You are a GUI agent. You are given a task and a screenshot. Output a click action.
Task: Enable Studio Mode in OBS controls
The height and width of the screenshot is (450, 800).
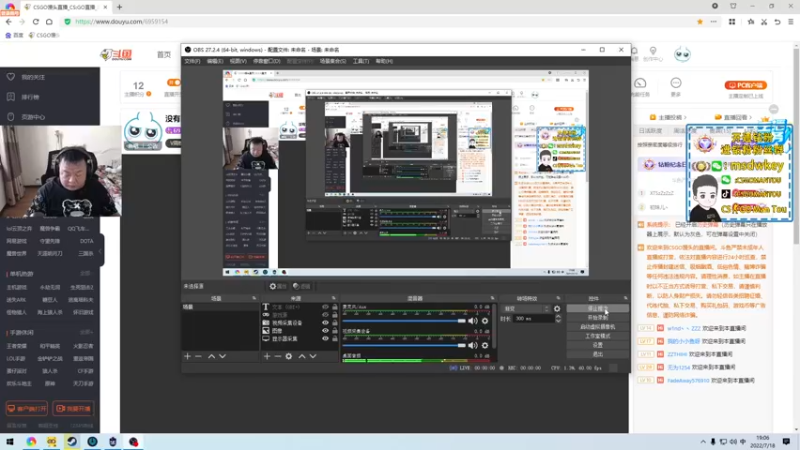click(597, 336)
